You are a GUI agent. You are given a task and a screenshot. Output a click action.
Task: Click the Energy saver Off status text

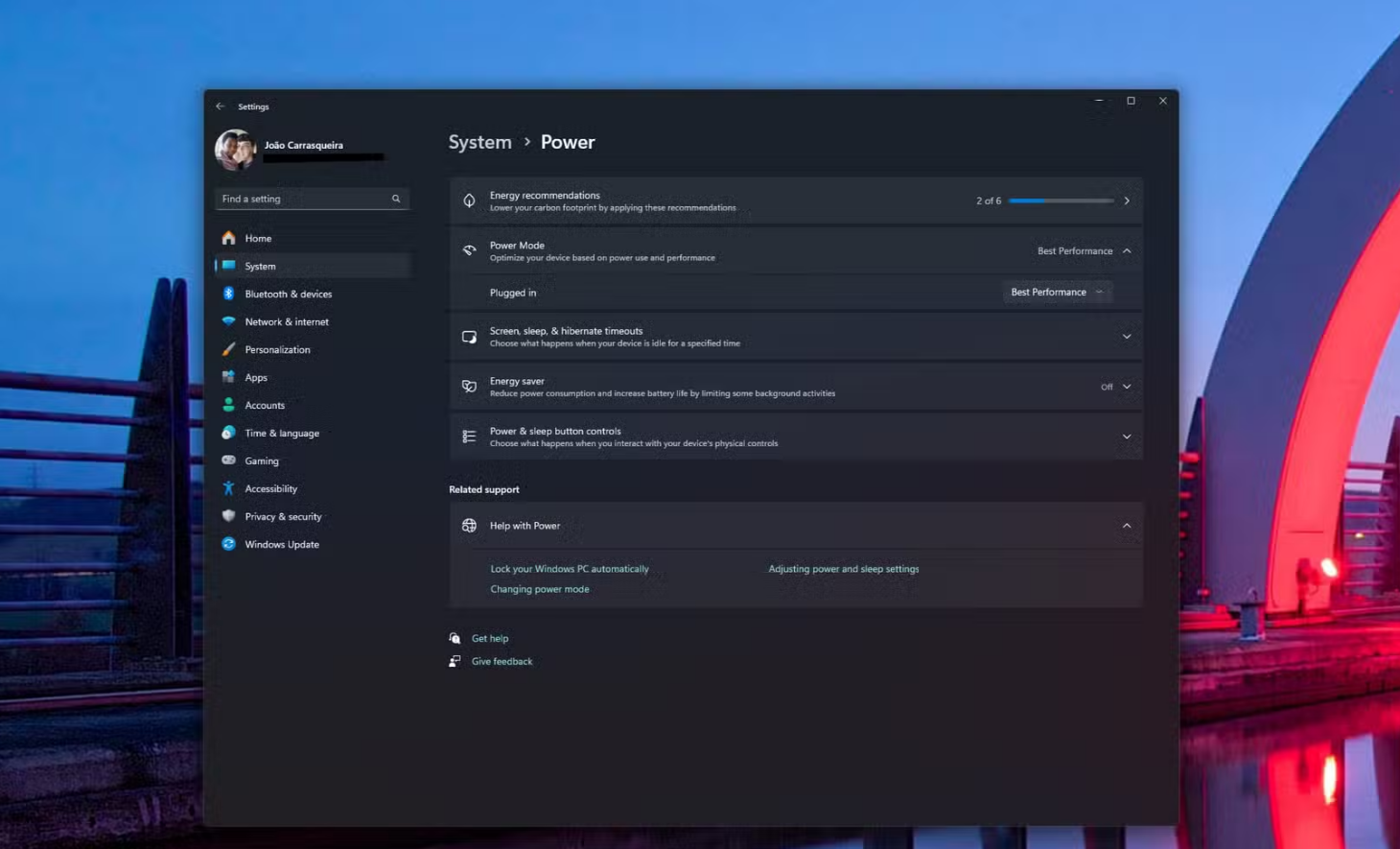(x=1107, y=387)
